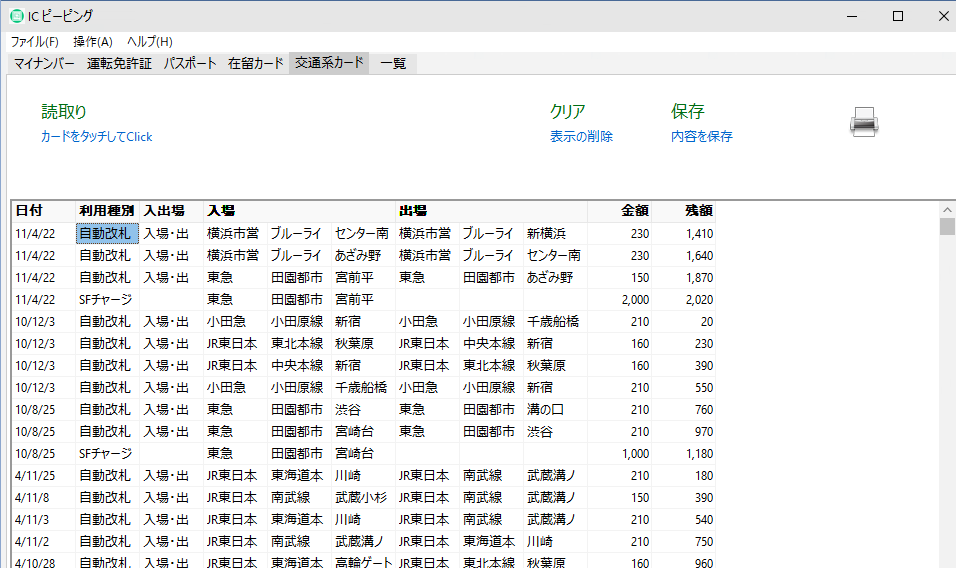Click the IC ピーピング app icon in title bar
This screenshot has height=568, width=956.
17,16
